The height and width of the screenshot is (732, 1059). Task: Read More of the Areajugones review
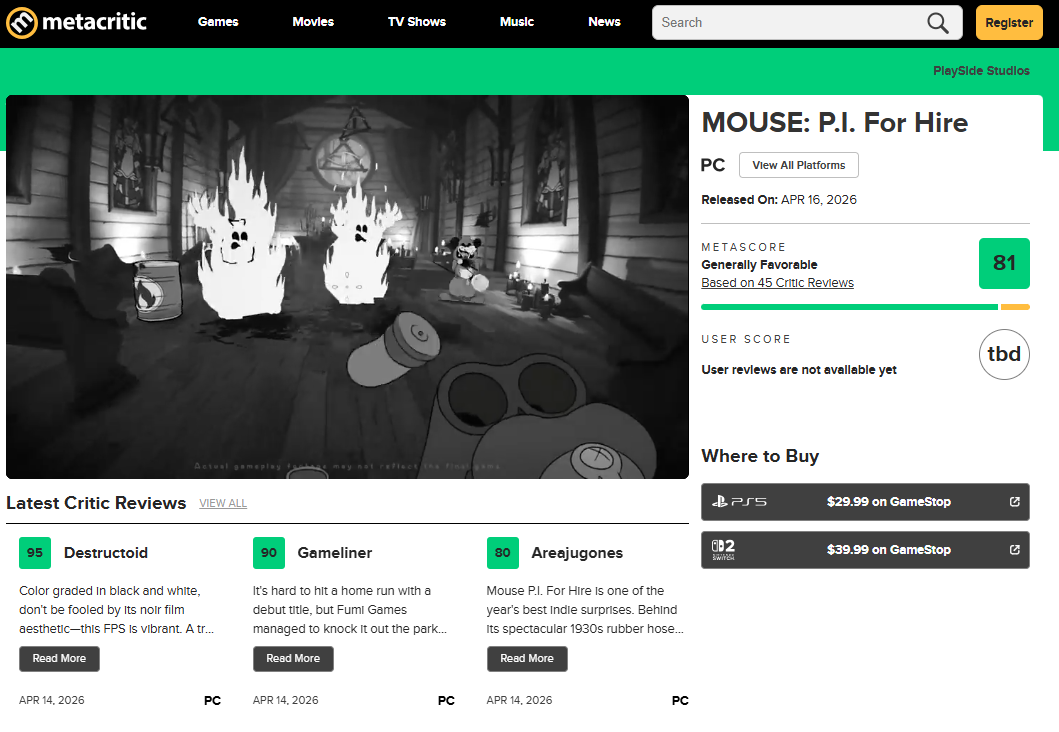point(527,658)
